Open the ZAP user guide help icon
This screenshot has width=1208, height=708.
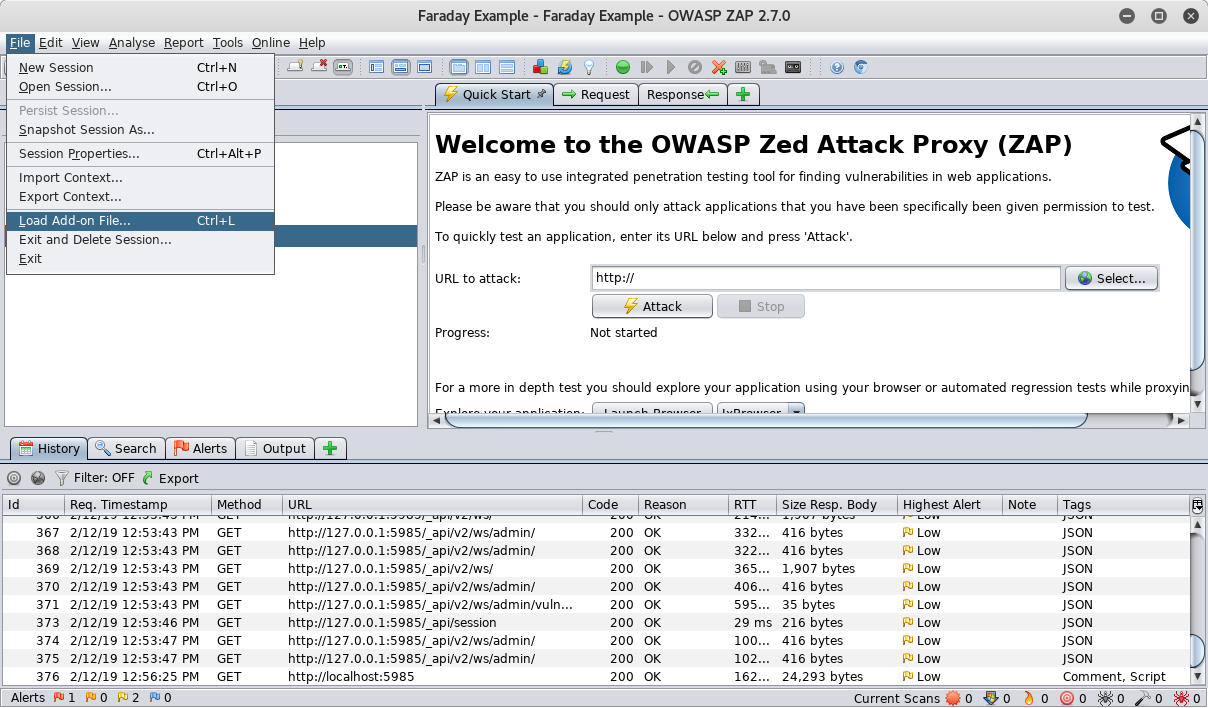tap(837, 67)
